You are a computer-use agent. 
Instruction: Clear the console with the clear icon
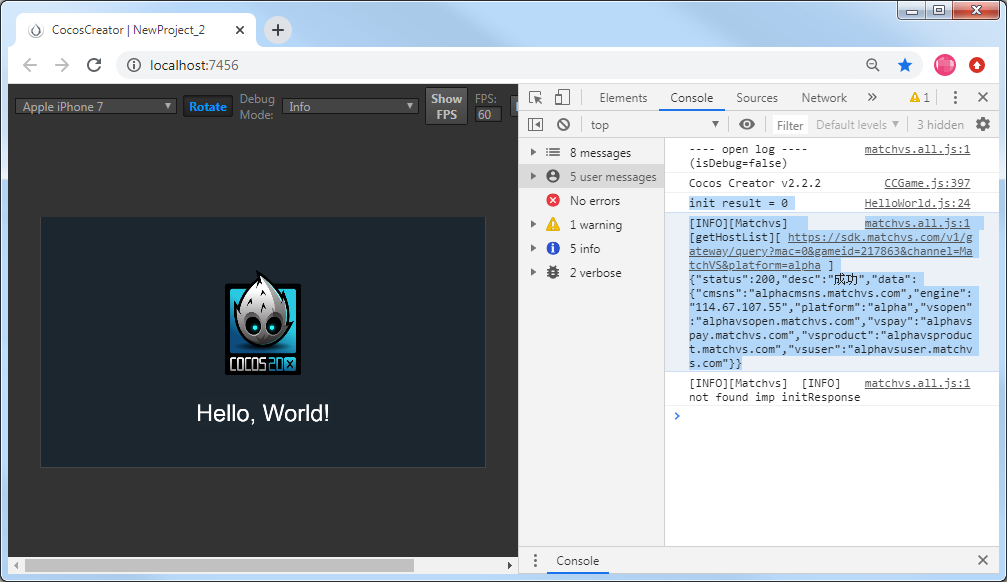point(563,125)
